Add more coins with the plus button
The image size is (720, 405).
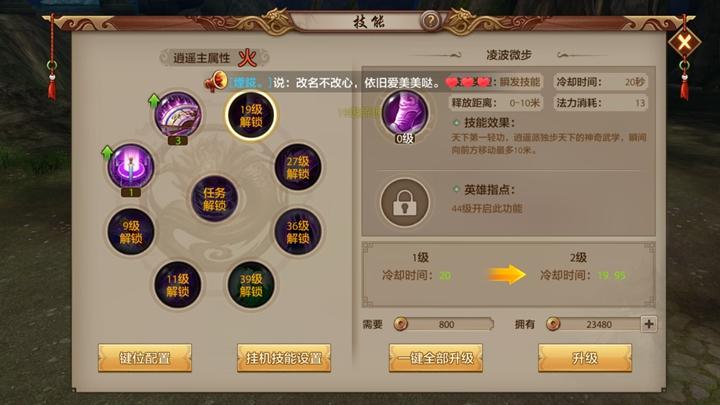pyautogui.click(x=649, y=324)
